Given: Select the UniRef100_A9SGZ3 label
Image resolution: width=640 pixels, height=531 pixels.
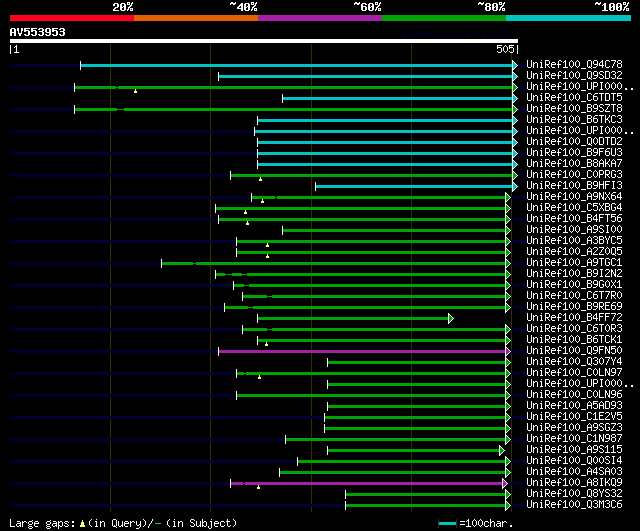Looking at the screenshot, I should tap(574, 428).
